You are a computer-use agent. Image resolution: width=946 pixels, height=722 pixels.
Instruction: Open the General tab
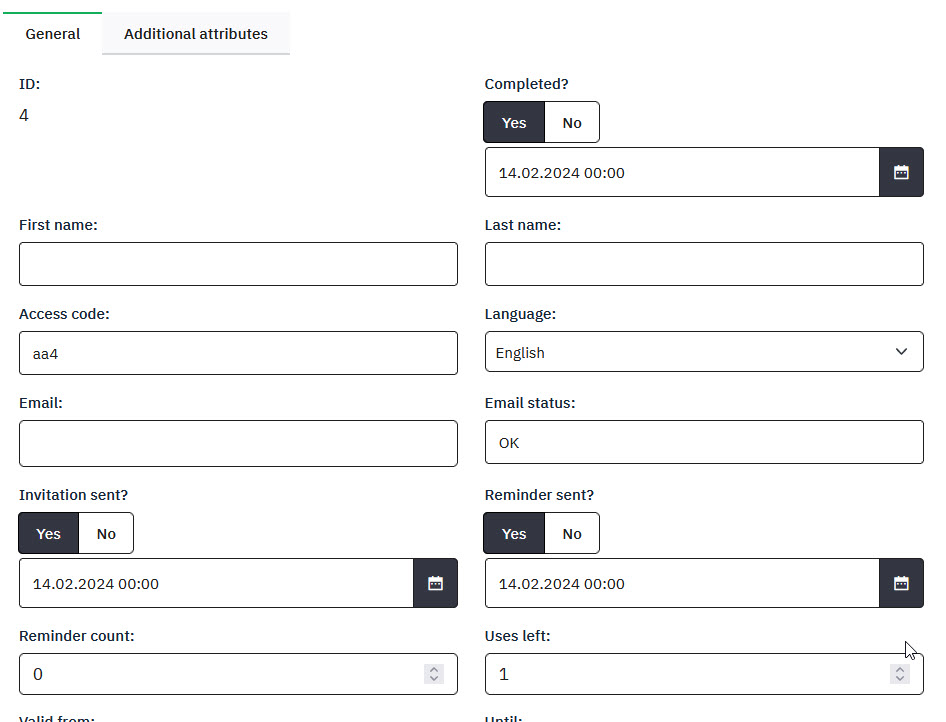point(53,34)
